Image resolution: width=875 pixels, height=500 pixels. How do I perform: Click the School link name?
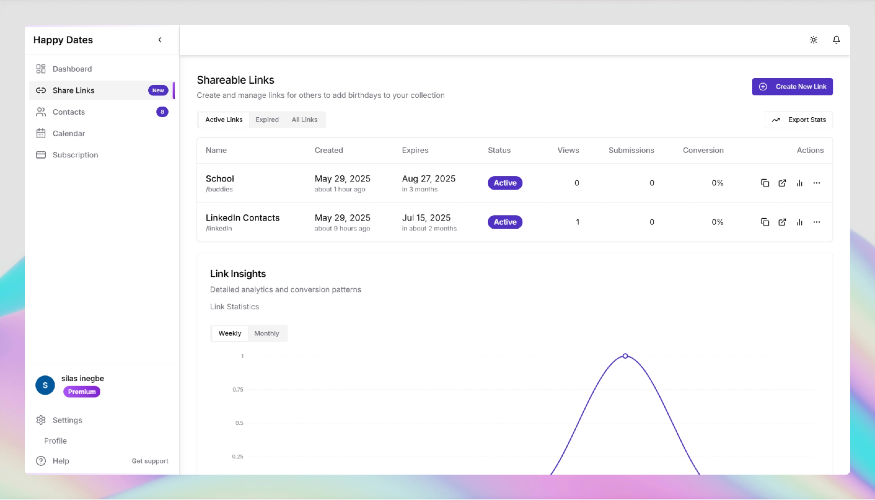(220, 179)
